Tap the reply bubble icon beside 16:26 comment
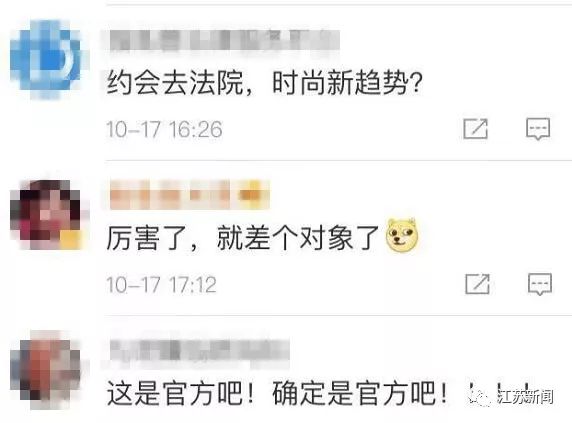This screenshot has height=423, width=572. click(538, 129)
